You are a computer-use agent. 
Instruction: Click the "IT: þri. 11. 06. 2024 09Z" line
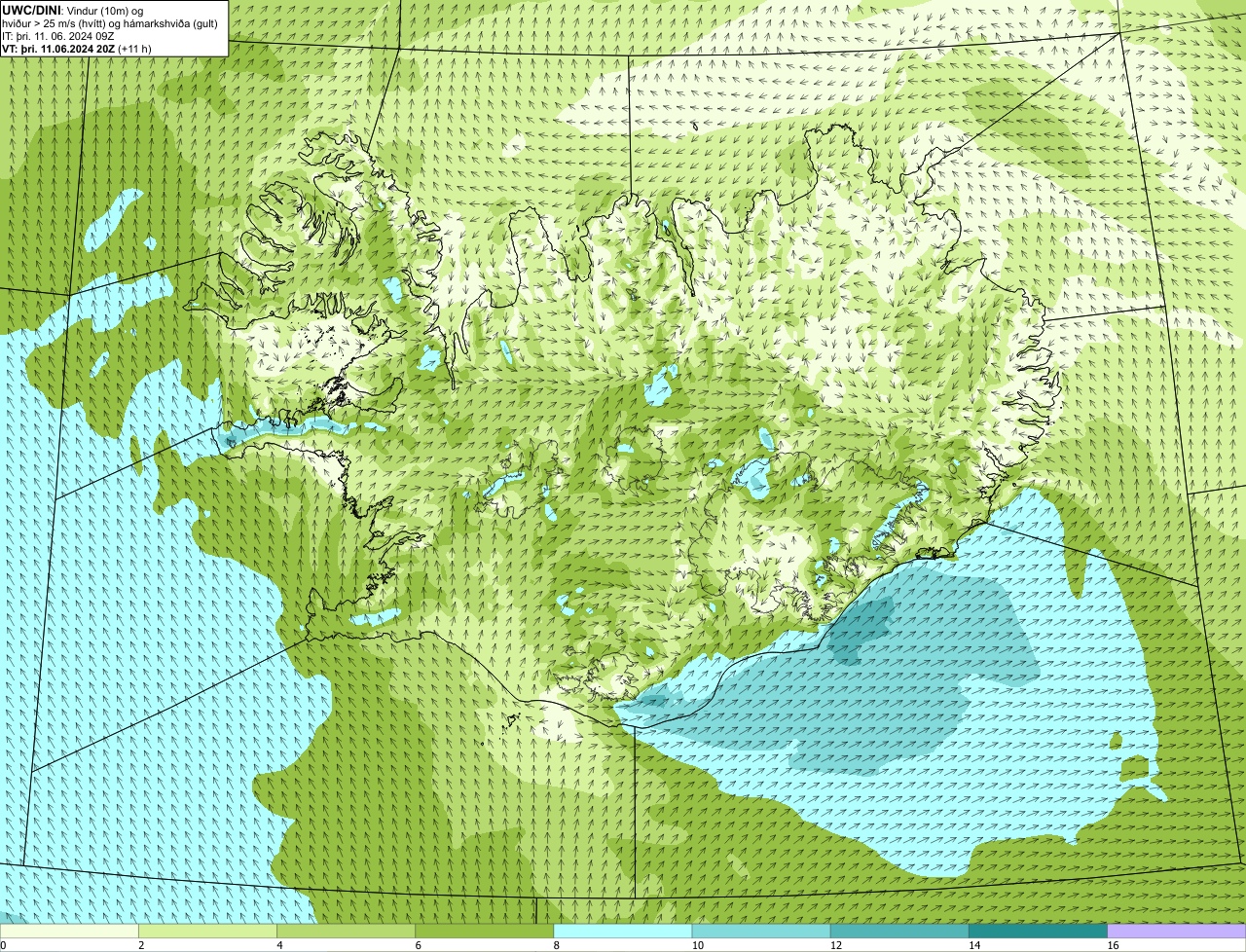pos(58,35)
